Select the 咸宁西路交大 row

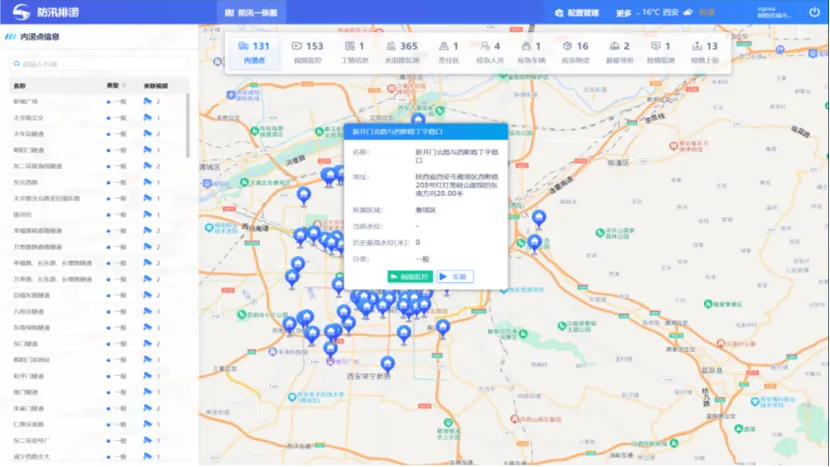pyautogui.click(x=98, y=456)
